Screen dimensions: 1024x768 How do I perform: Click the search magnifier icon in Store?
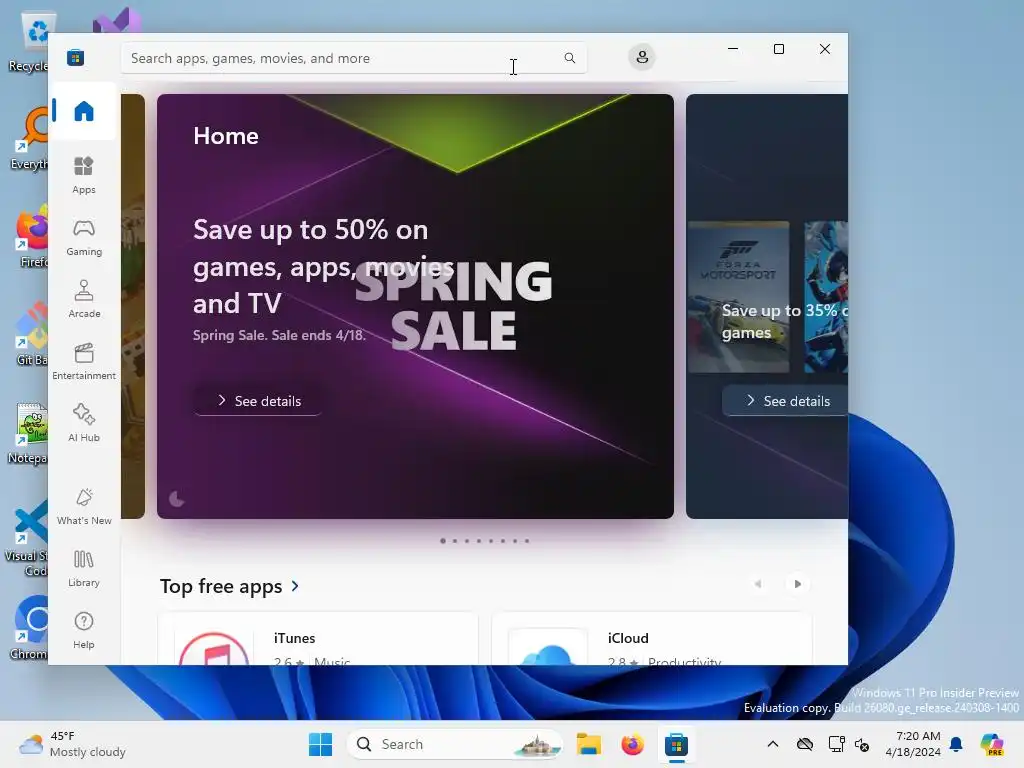pyautogui.click(x=569, y=58)
